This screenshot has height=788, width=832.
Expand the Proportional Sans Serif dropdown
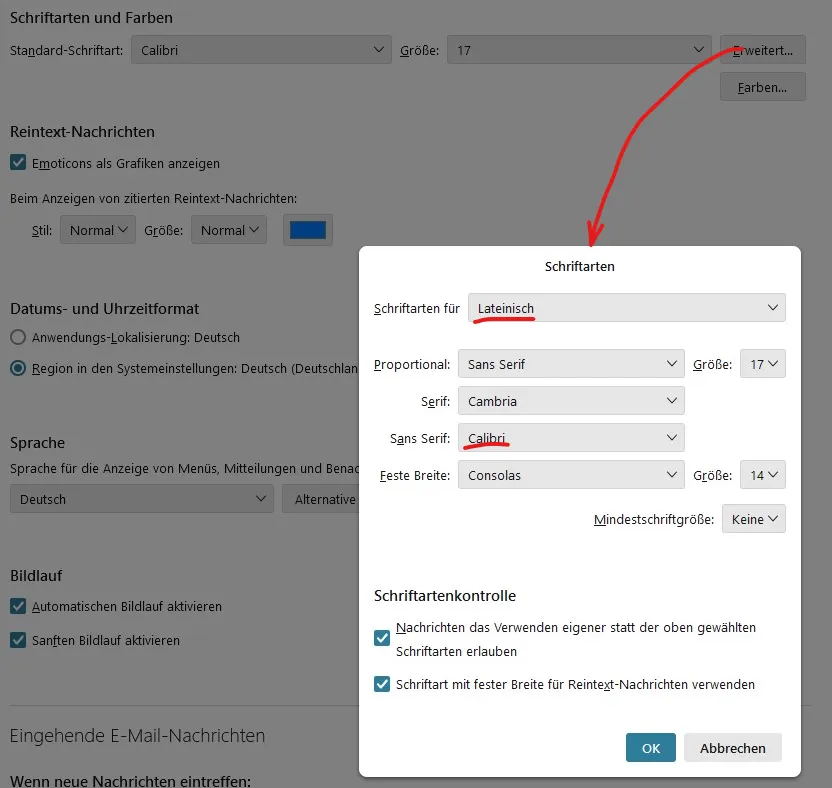[x=571, y=364]
